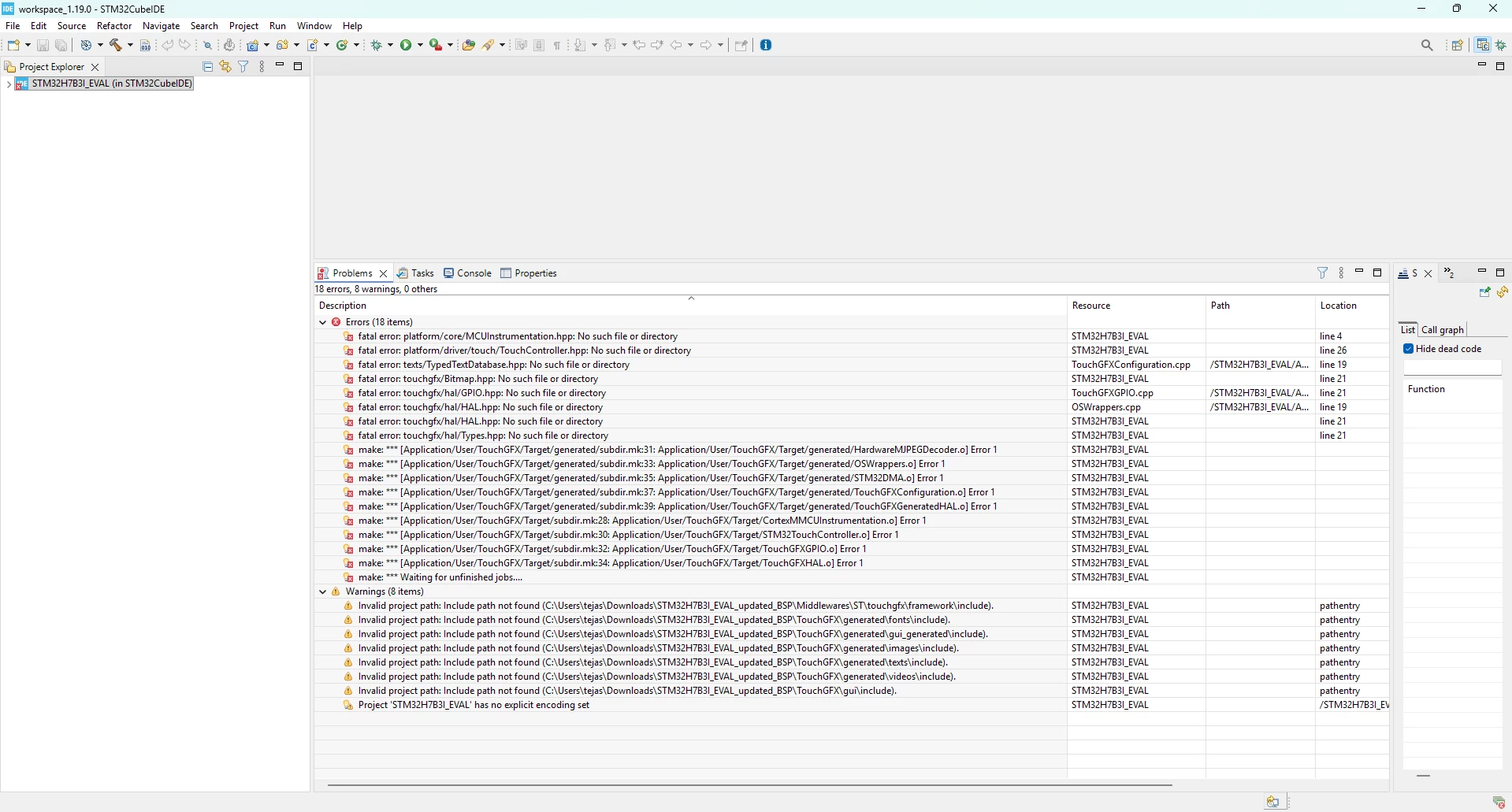Image resolution: width=1512 pixels, height=812 pixels.
Task: Close the Problems tab
Action: (x=384, y=273)
